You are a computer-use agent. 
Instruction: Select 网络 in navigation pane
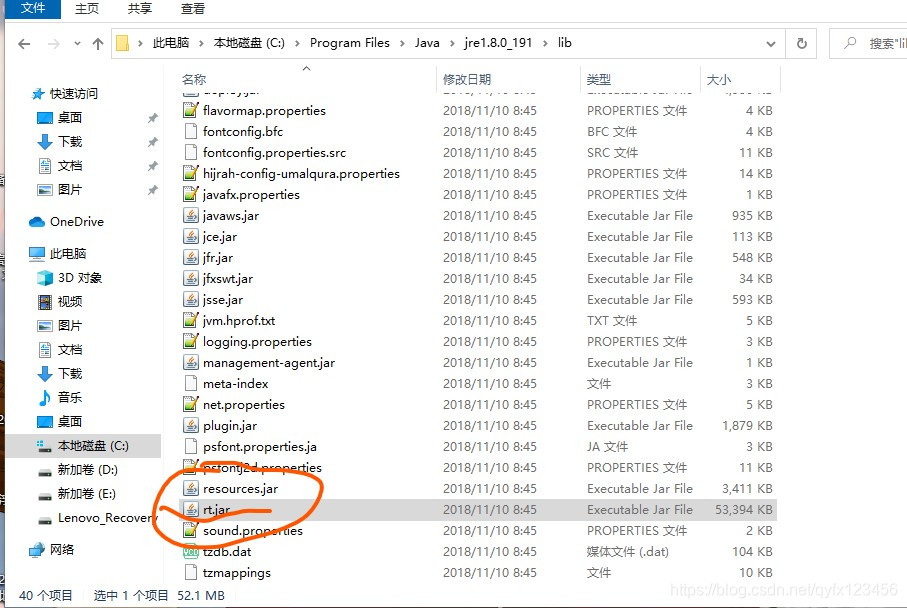(x=61, y=550)
